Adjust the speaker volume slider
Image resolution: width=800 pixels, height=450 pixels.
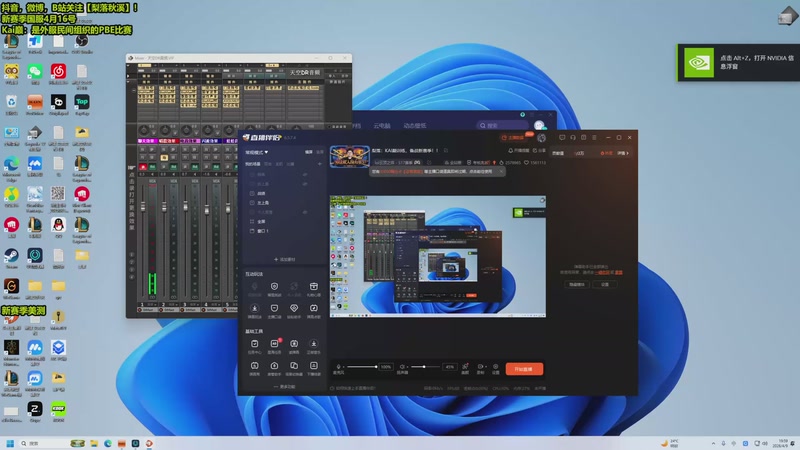click(424, 367)
